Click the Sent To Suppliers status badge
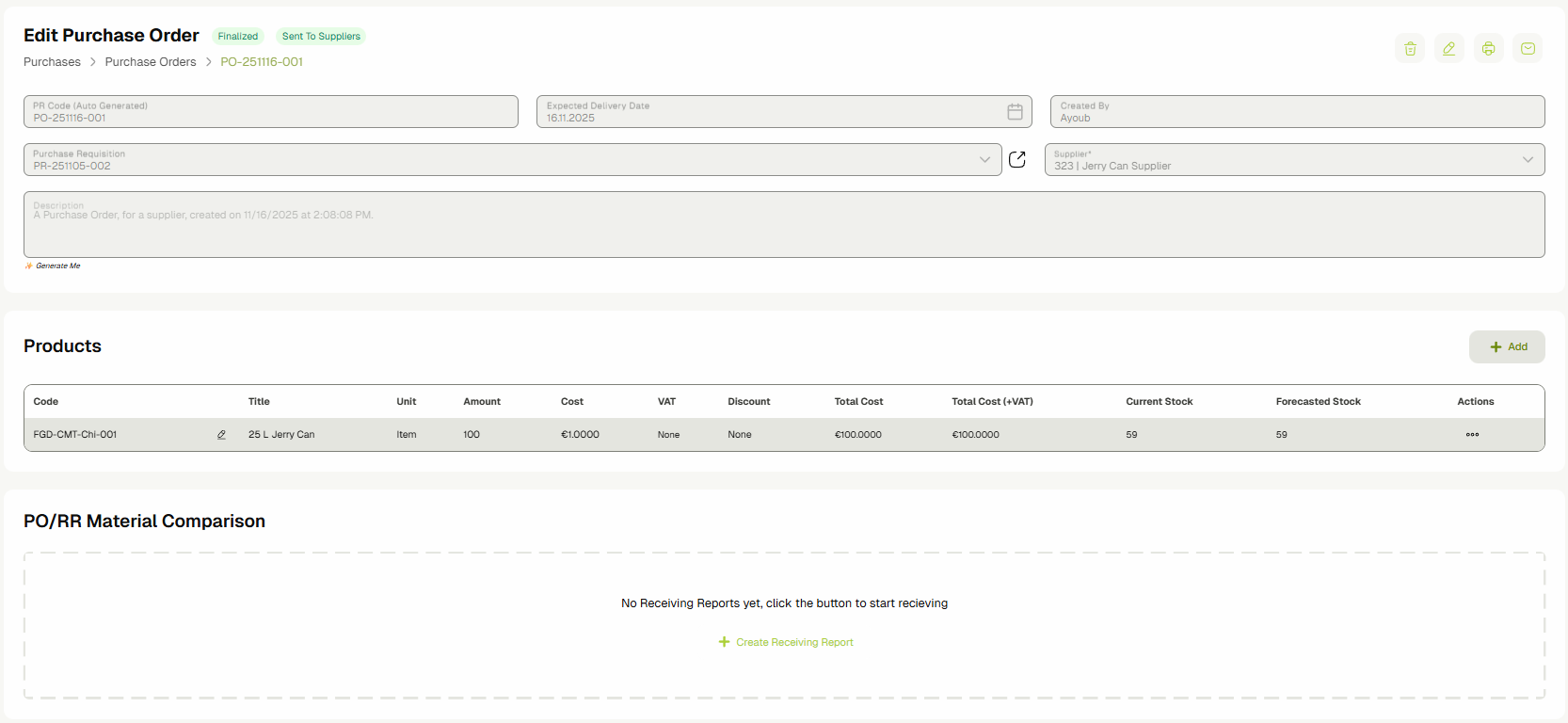Screen dimensions: 1568x723 coord(321,37)
